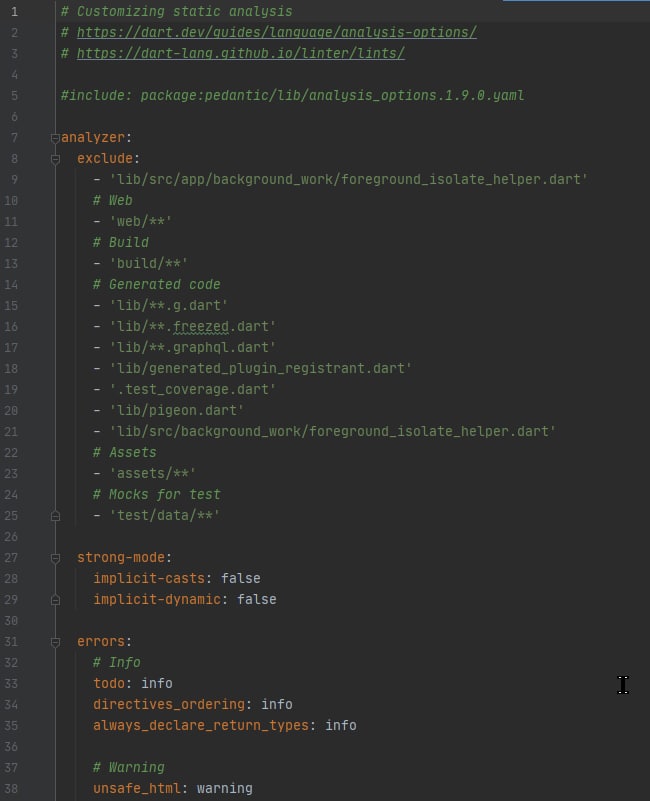The width and height of the screenshot is (650, 801).
Task: Open the dart-lang linter lints link
Action: [x=241, y=54]
